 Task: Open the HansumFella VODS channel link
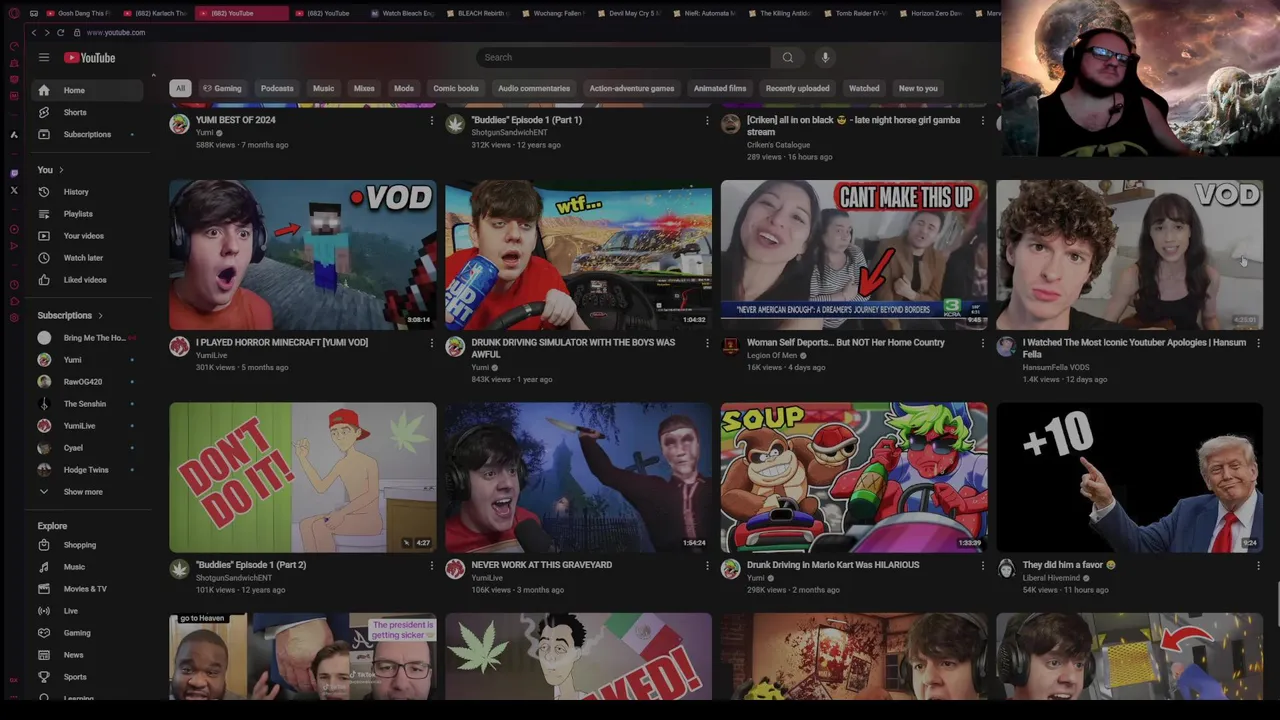click(x=1056, y=367)
